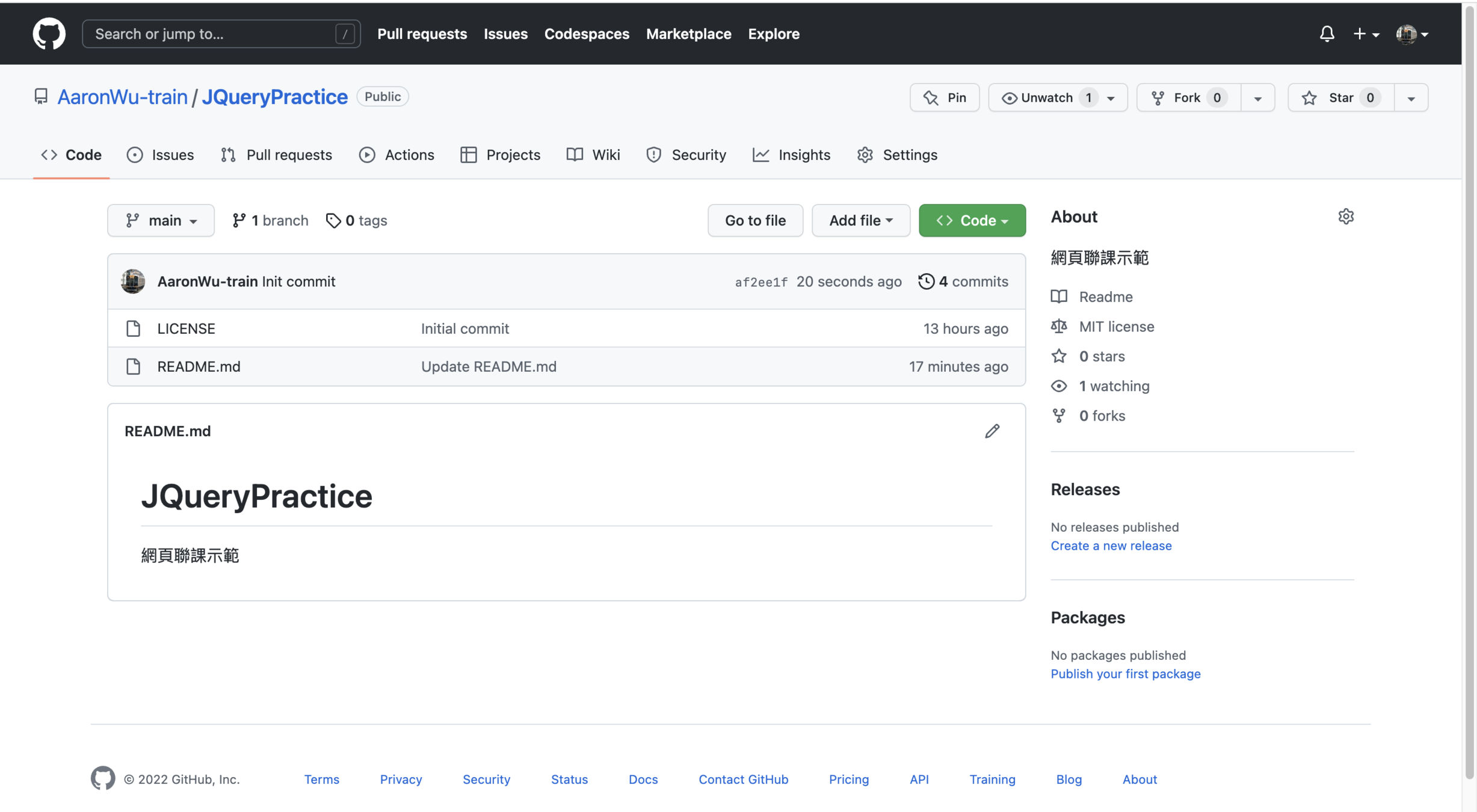The height and width of the screenshot is (812, 1477).
Task: Open Explore in top navigation
Action: 774,34
